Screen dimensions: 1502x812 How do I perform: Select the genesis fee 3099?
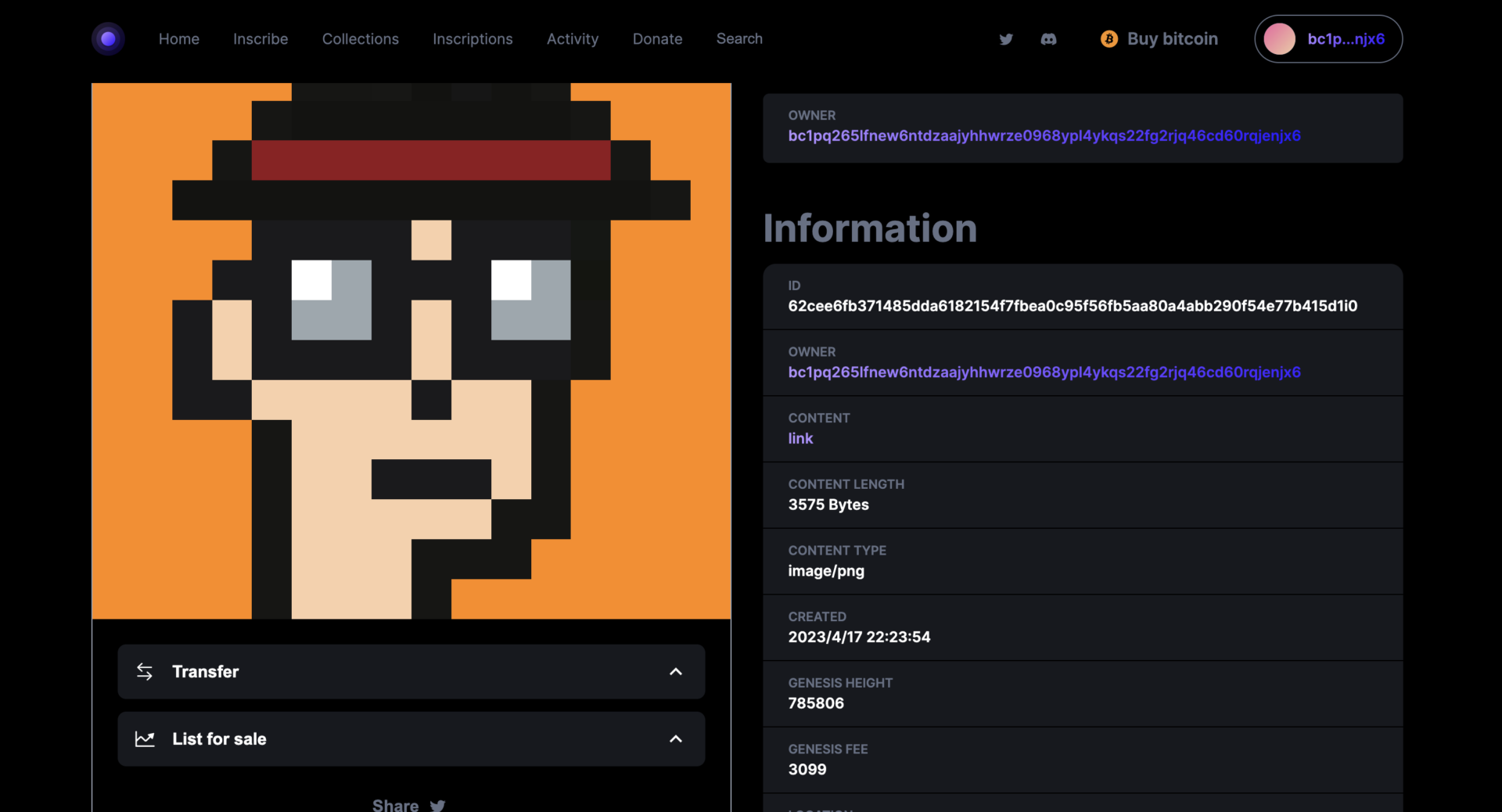tap(807, 769)
